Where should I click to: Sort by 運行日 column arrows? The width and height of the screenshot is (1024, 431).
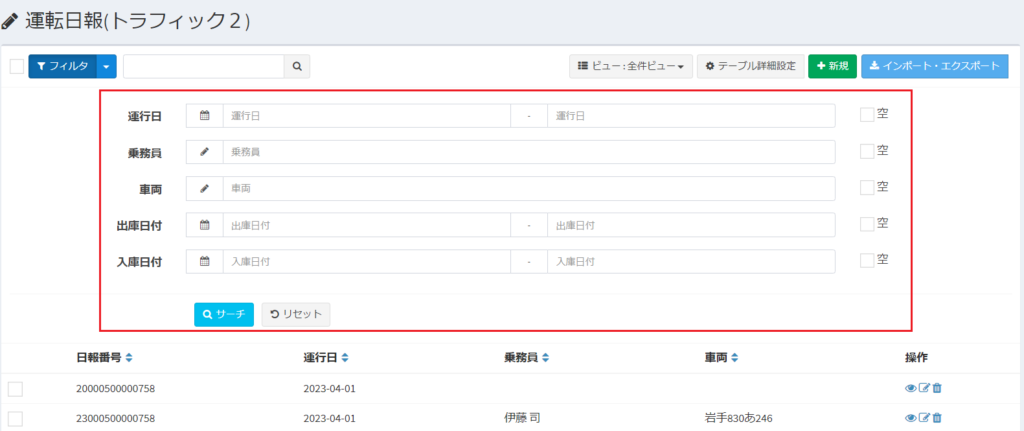pos(345,358)
